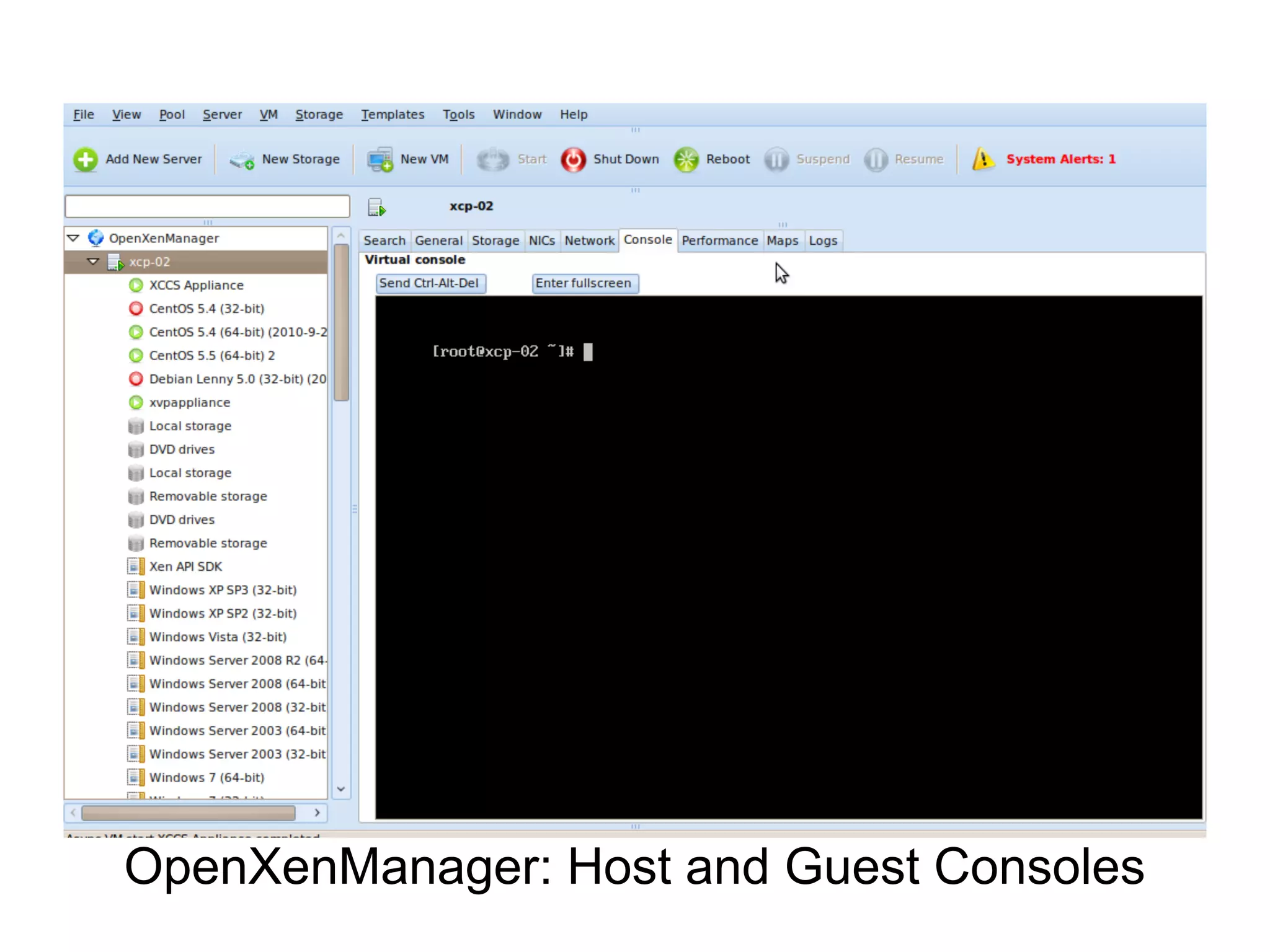
Task: Click green icon of CentOS 5.4 (64-bit)
Action: pyautogui.click(x=136, y=332)
